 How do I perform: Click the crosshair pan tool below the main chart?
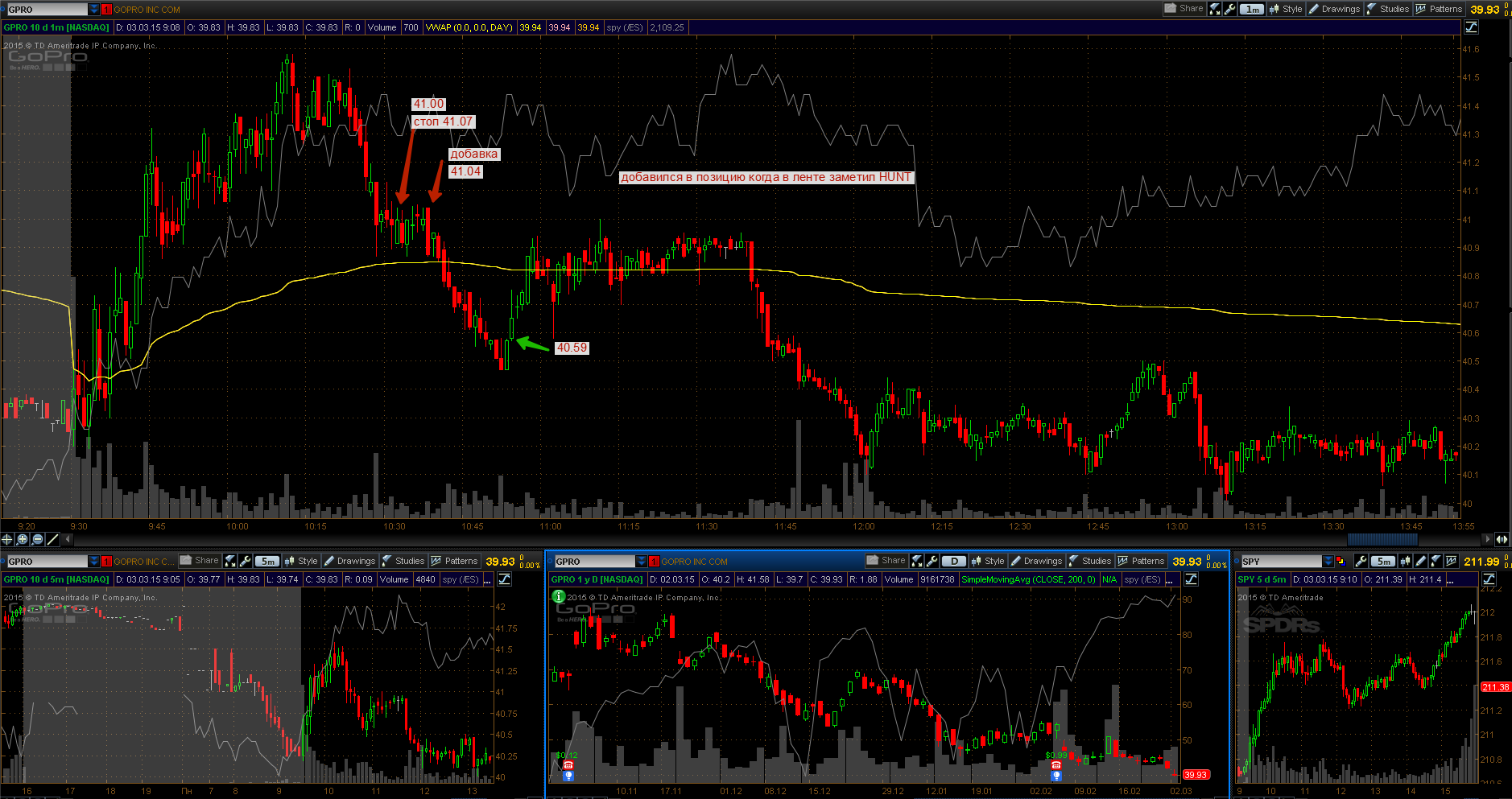(7, 539)
